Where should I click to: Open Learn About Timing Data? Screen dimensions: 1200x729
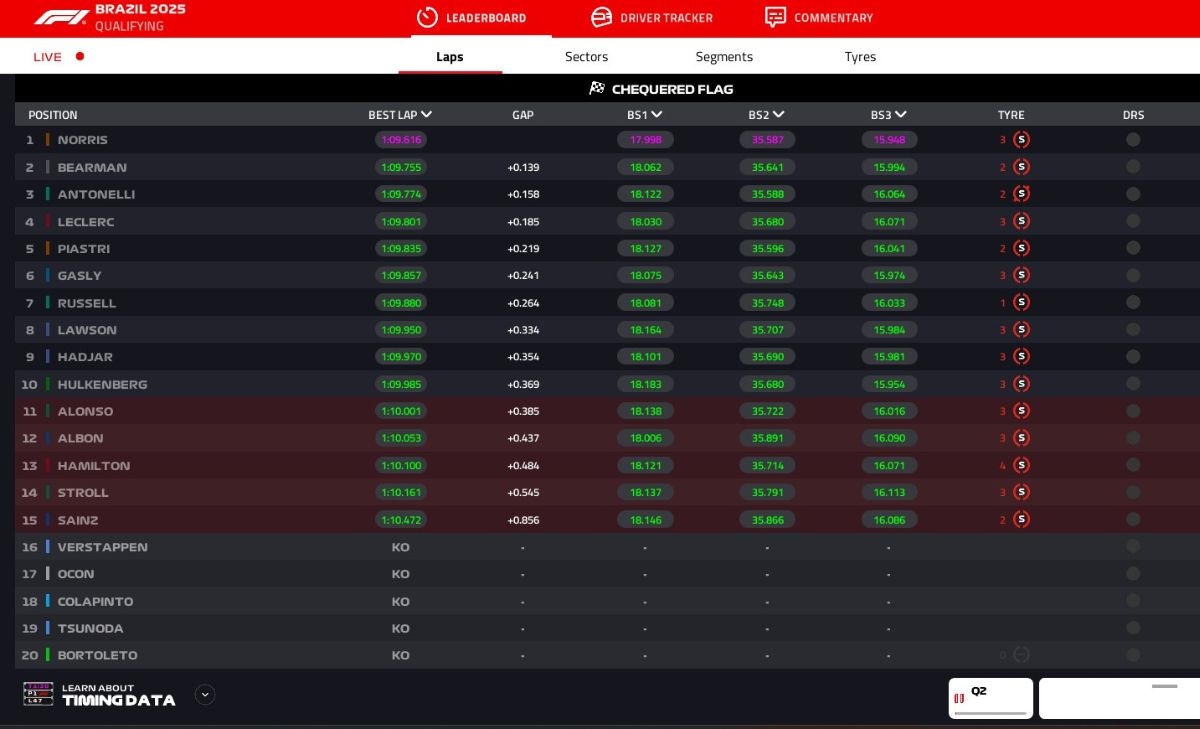click(x=120, y=694)
